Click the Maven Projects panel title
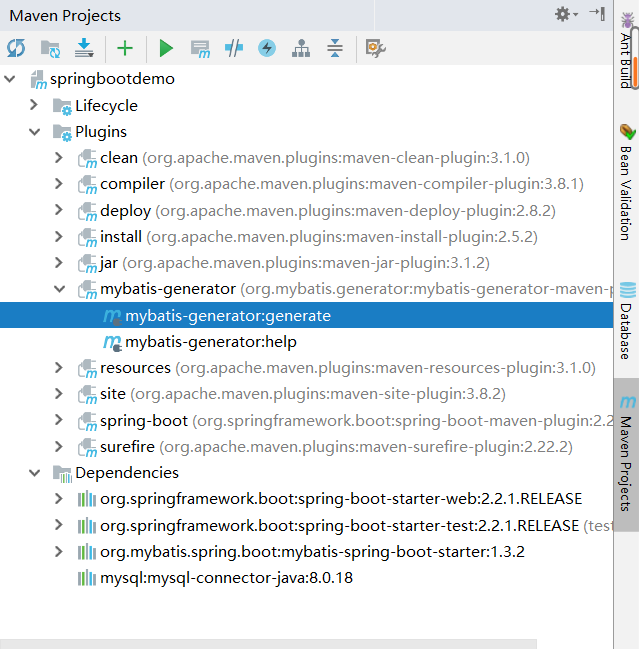Viewport: 639px width, 649px height. coord(65,16)
